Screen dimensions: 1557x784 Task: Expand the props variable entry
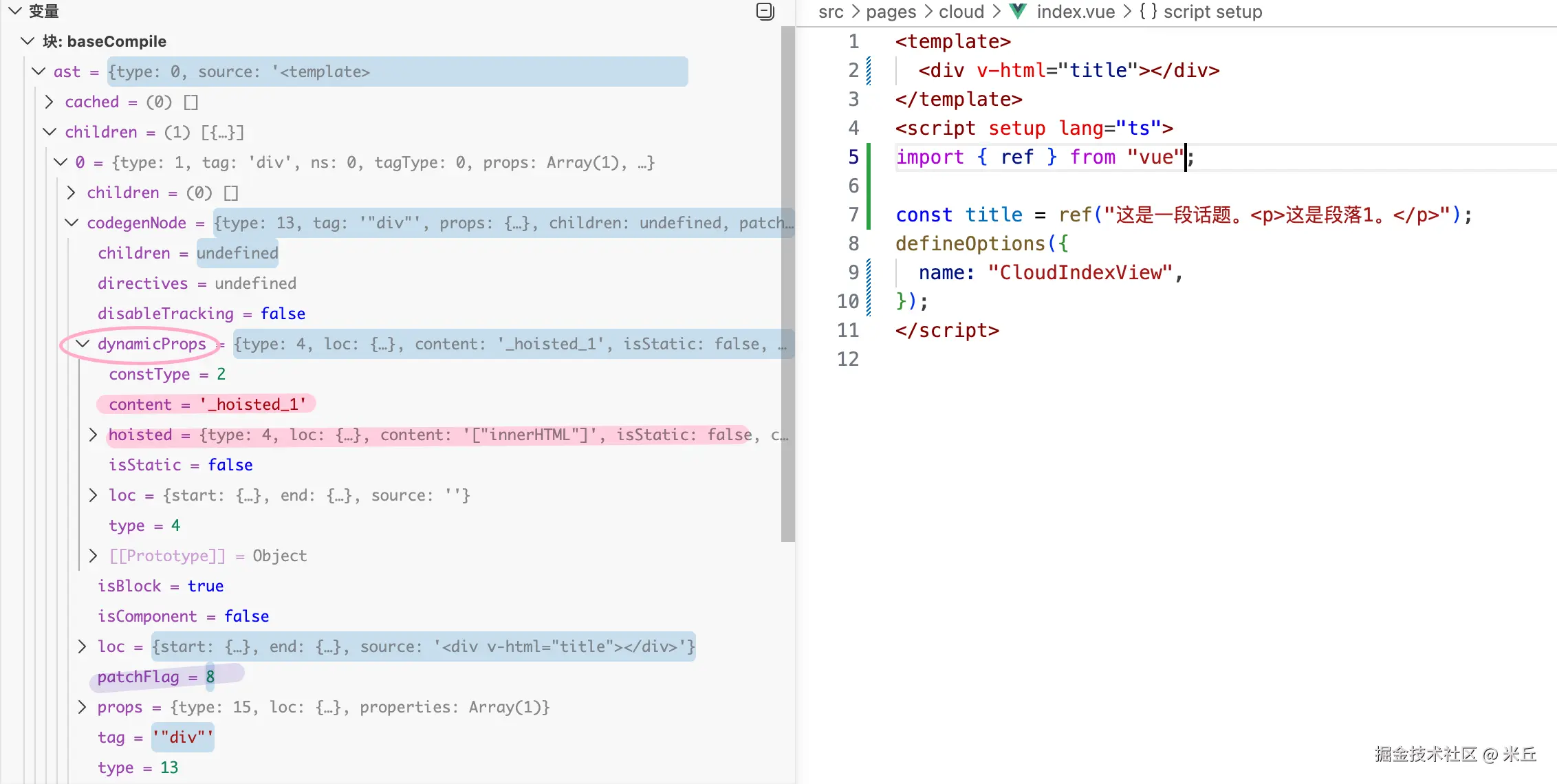tap(83, 707)
